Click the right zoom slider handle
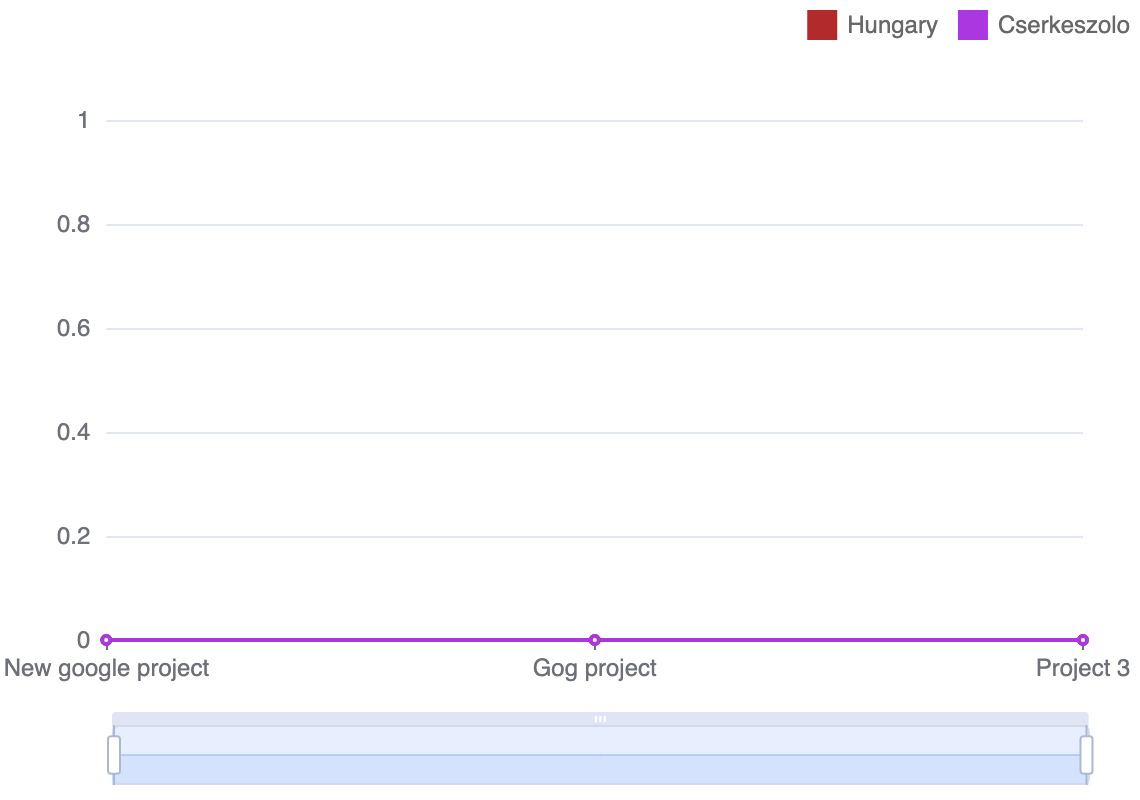 click(1086, 755)
